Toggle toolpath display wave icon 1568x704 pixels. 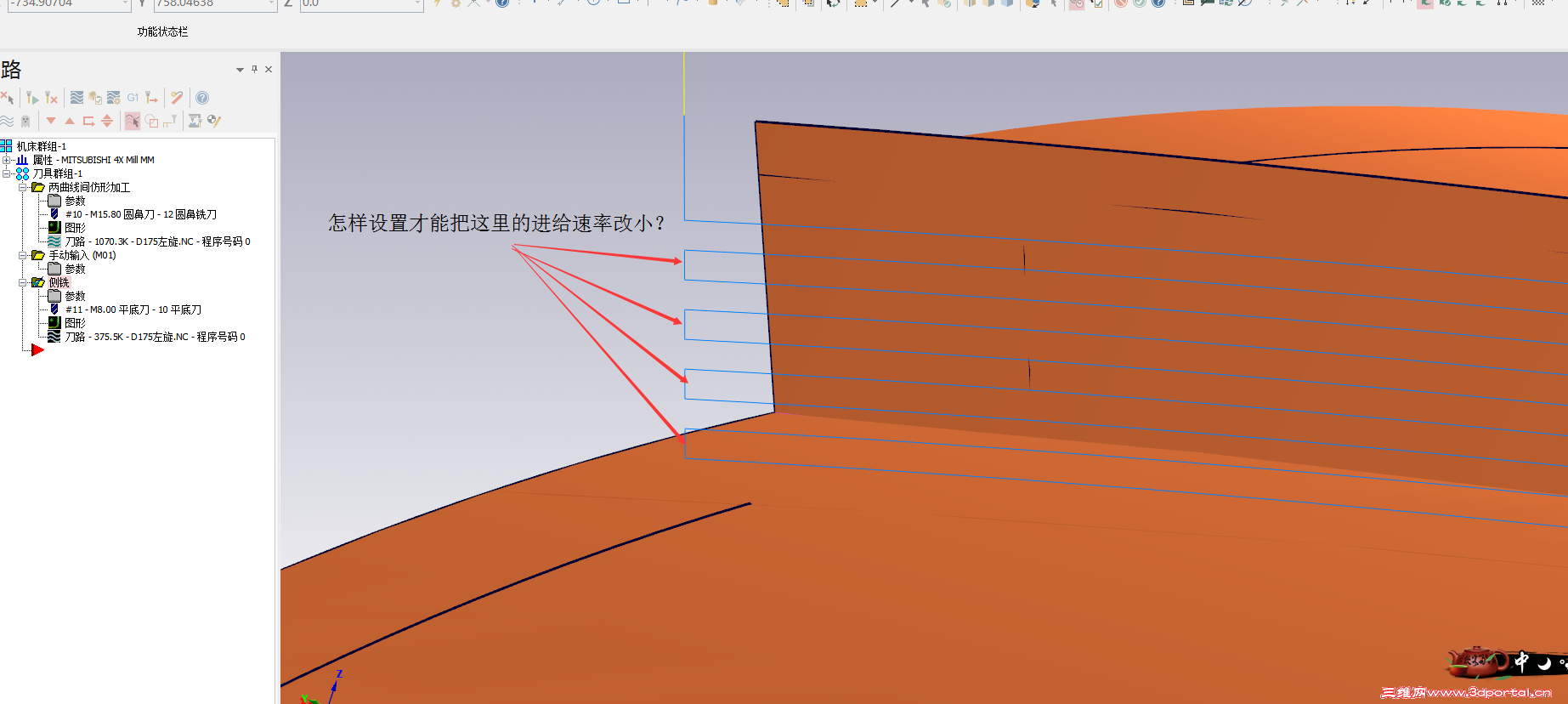8,121
